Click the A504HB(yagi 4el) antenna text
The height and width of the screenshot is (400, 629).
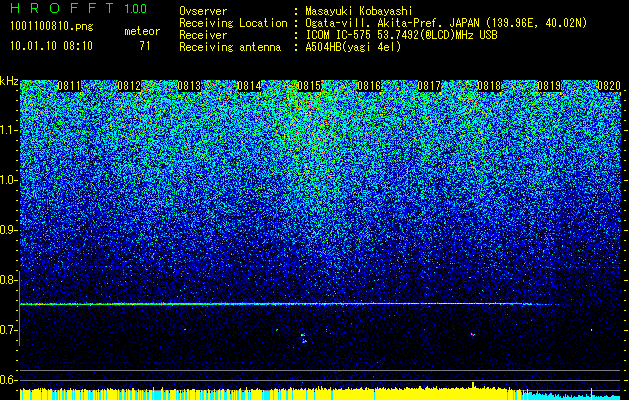[353, 47]
